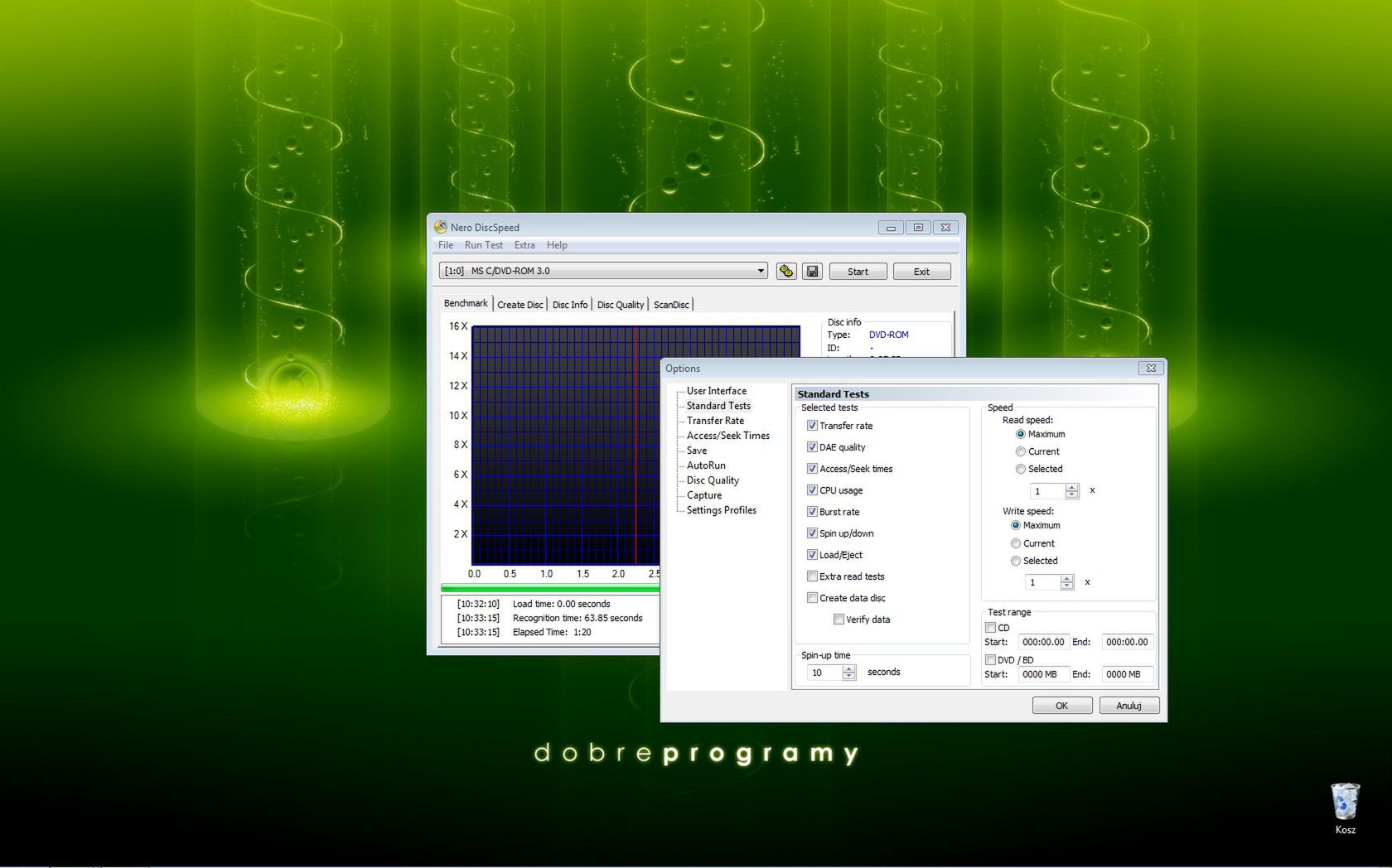Click the options wrench icon in Nero DiscSpeed toolbar
This screenshot has width=1392, height=868.
(x=786, y=271)
